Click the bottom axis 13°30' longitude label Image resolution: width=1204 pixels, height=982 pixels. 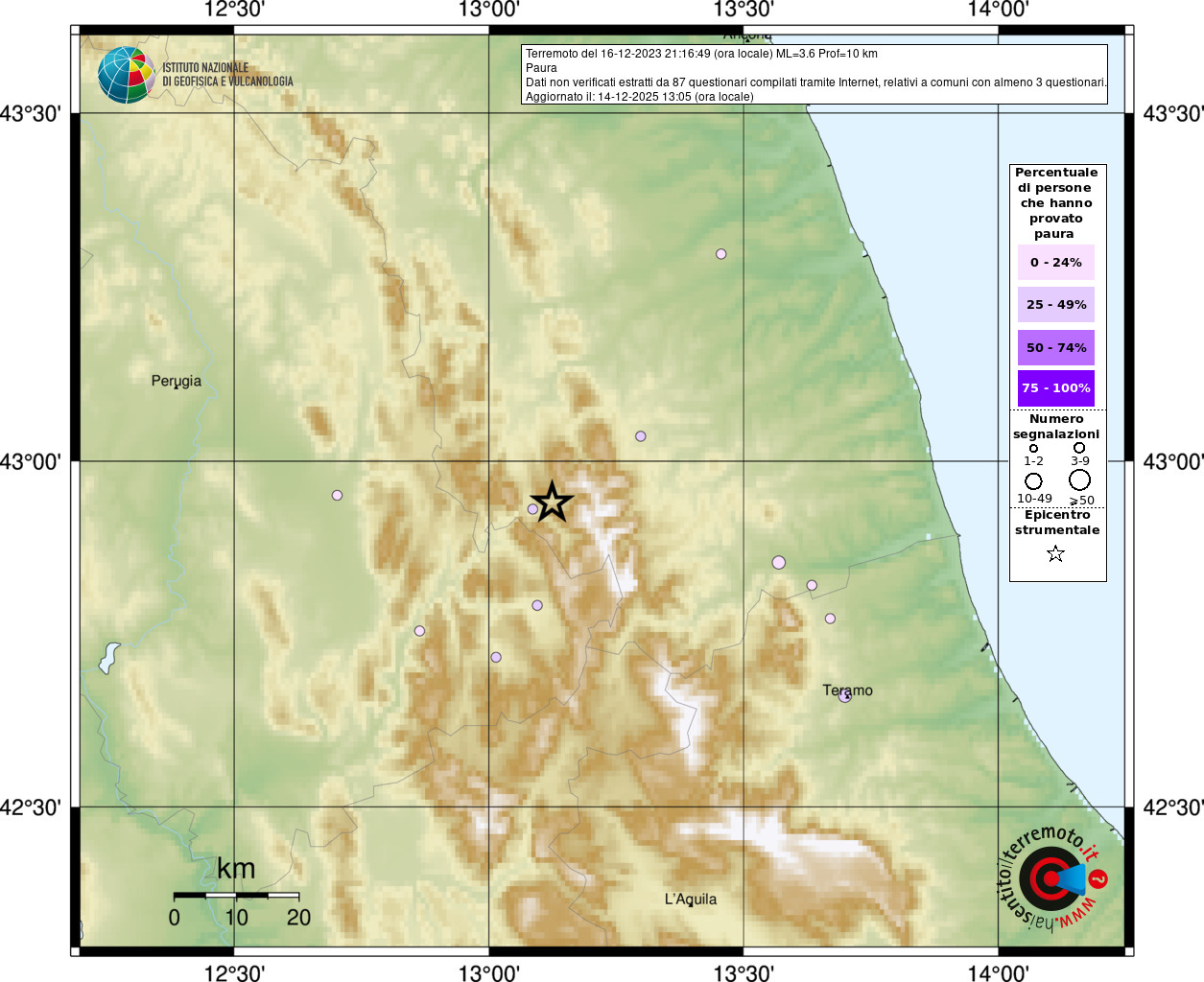click(744, 973)
